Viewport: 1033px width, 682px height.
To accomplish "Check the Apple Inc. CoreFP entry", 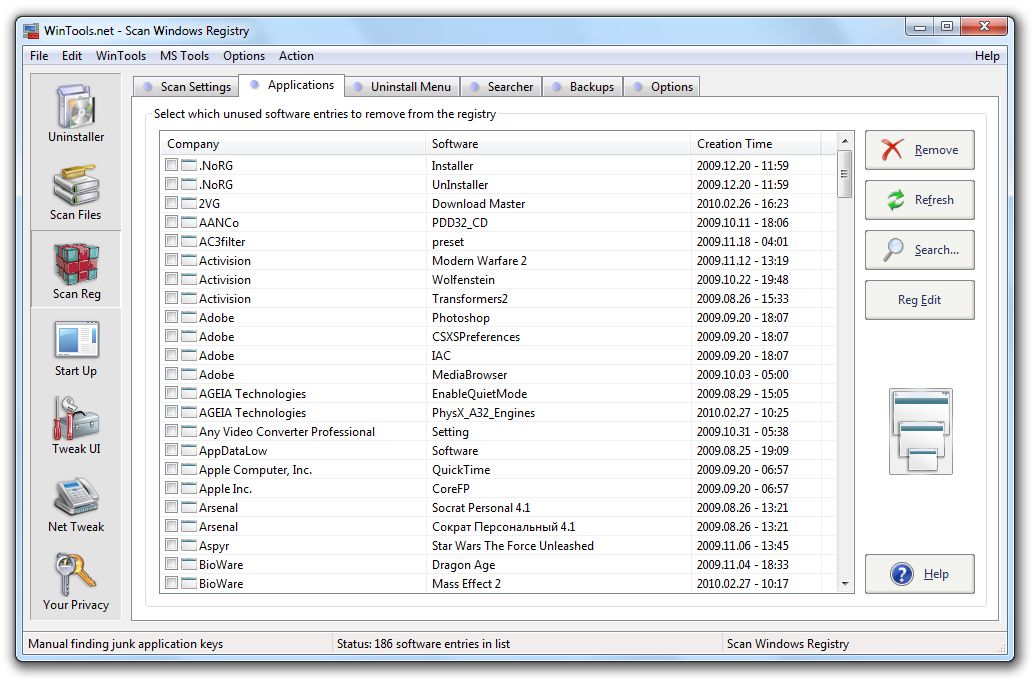I will pos(172,488).
